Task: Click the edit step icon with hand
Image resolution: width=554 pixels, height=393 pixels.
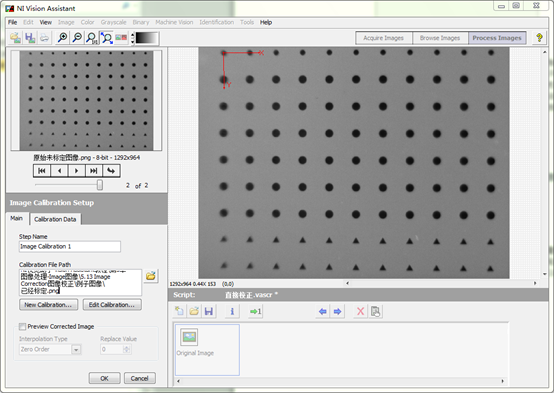Action: 375,311
